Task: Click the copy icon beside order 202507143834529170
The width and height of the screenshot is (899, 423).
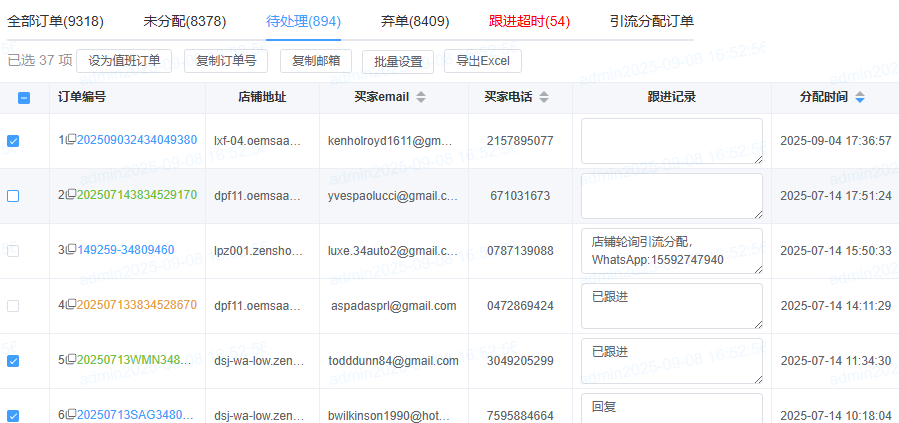Action: (71, 196)
